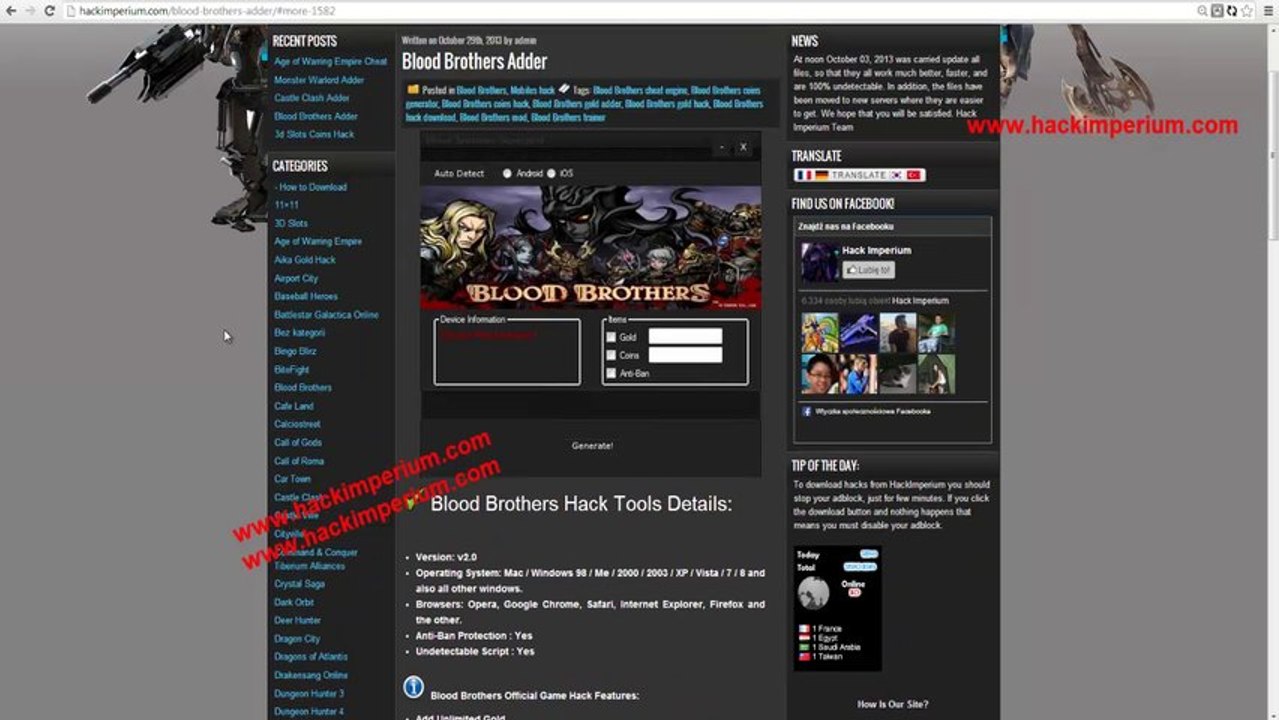Click the zoom magnifier icon in address bar
The width and height of the screenshot is (1279, 720).
coord(1202,11)
